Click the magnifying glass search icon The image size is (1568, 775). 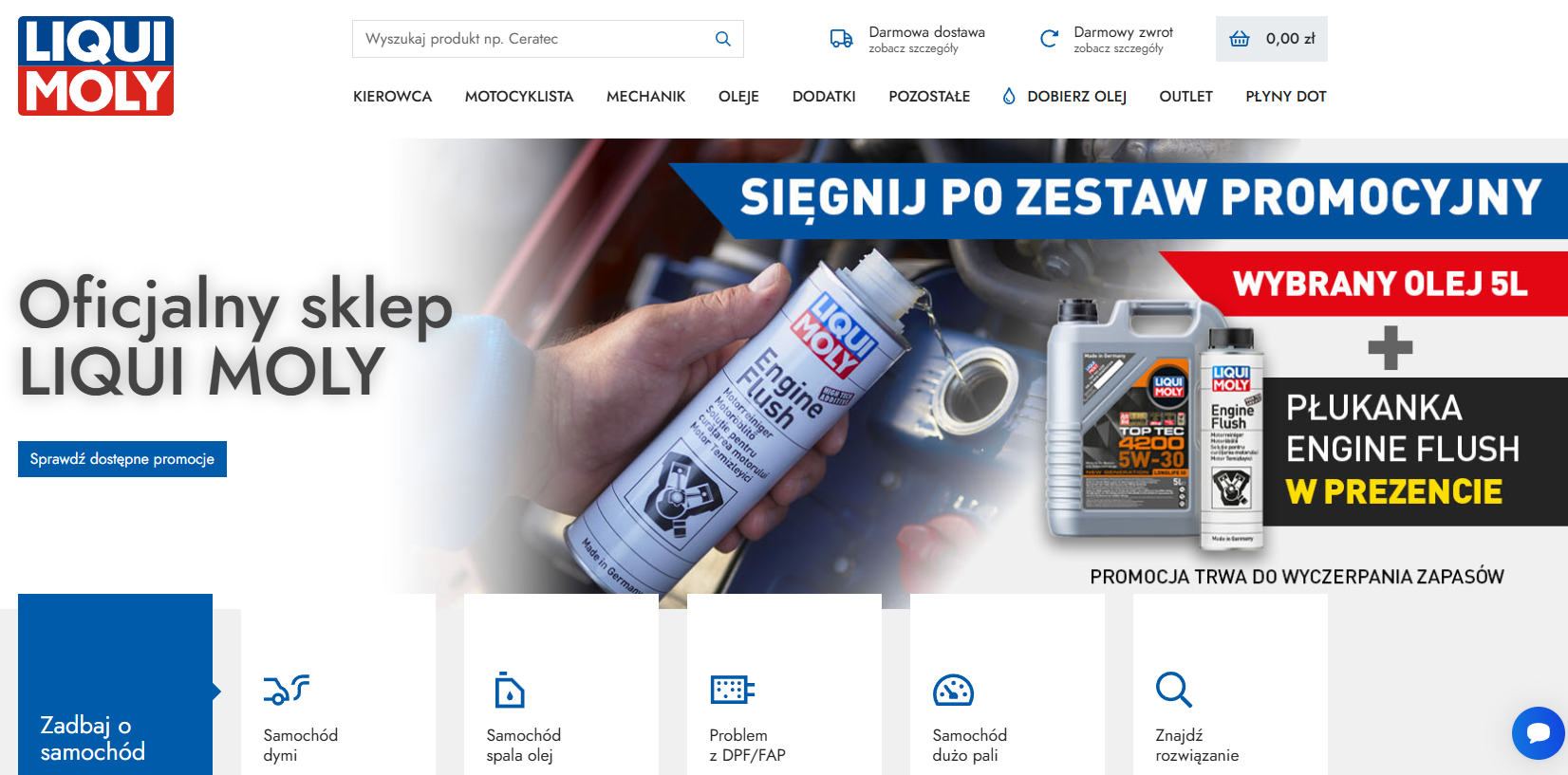point(722,39)
